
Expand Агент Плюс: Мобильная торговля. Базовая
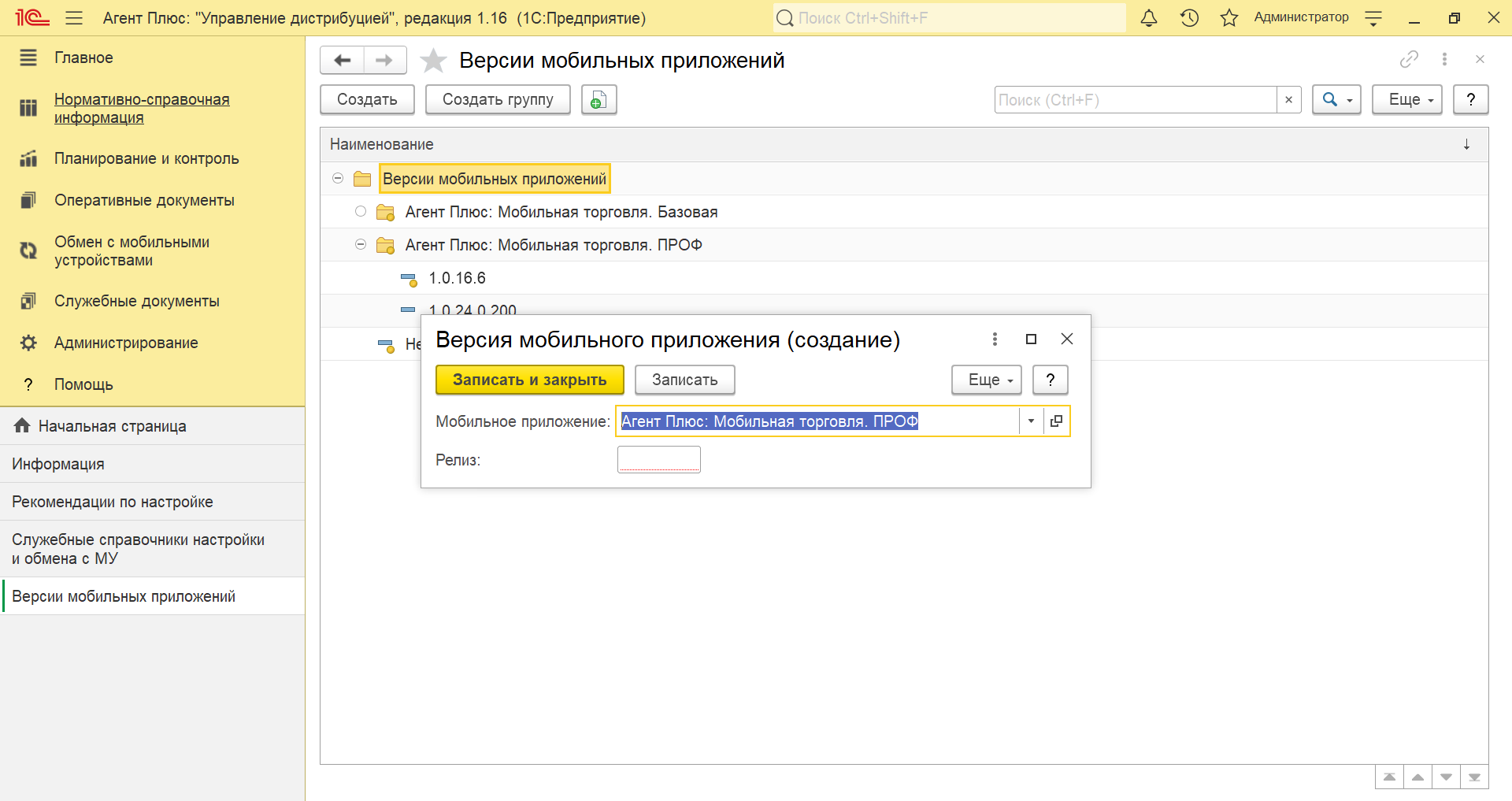tap(361, 211)
